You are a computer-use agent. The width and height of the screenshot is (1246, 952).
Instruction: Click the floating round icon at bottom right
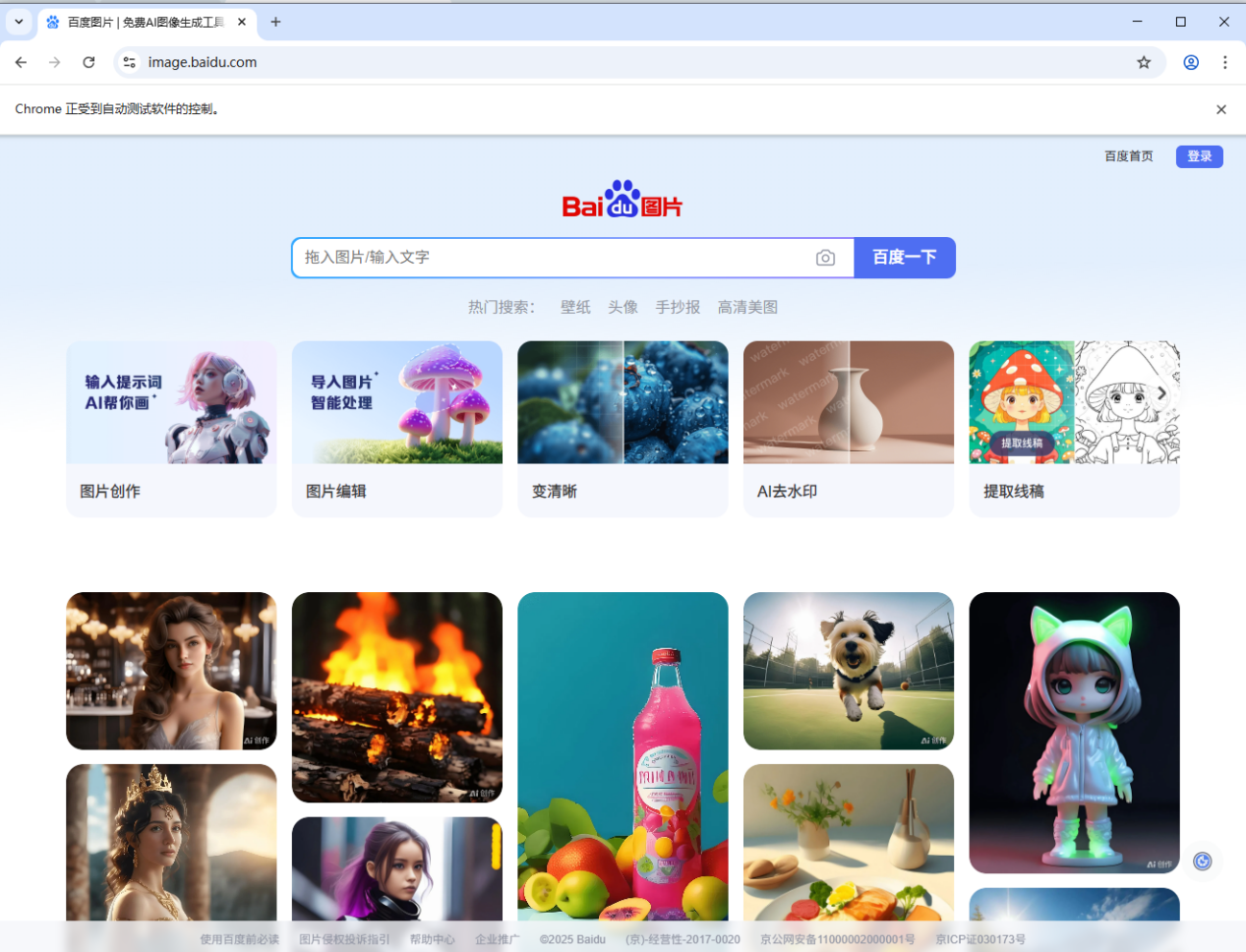coord(1202,862)
